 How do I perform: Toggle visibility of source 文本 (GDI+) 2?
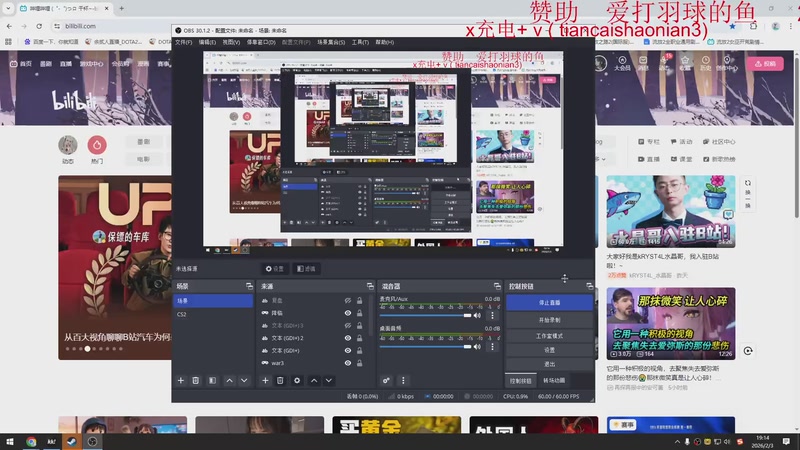pos(347,338)
